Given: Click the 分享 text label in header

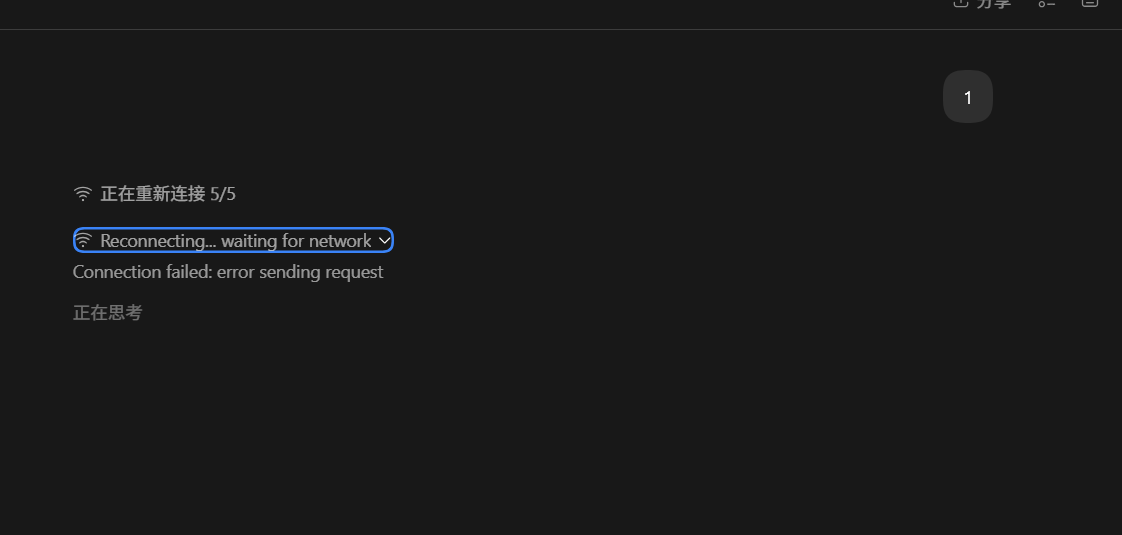Looking at the screenshot, I should [x=994, y=4].
